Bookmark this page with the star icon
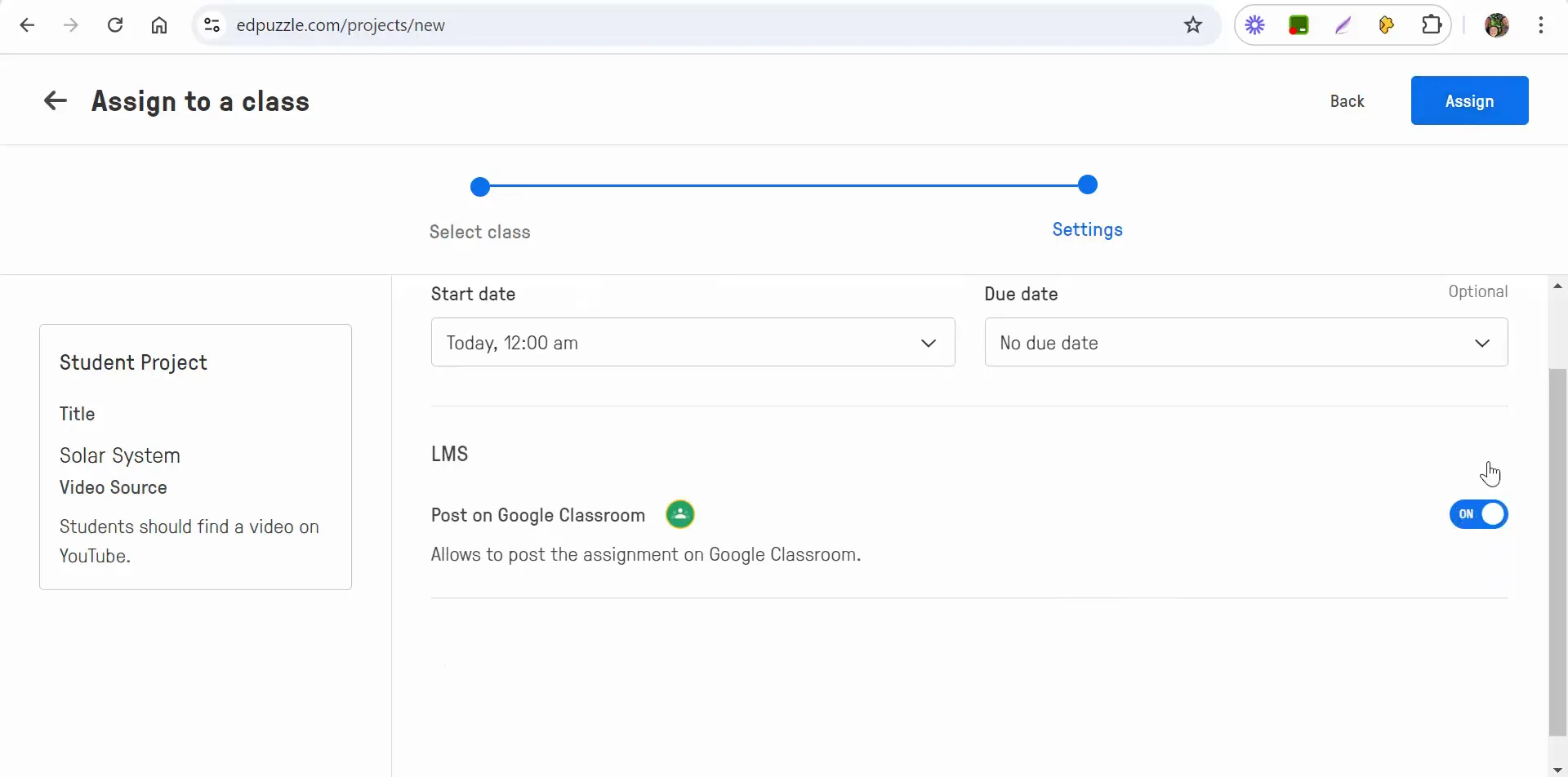The image size is (1568, 777). [x=1193, y=25]
